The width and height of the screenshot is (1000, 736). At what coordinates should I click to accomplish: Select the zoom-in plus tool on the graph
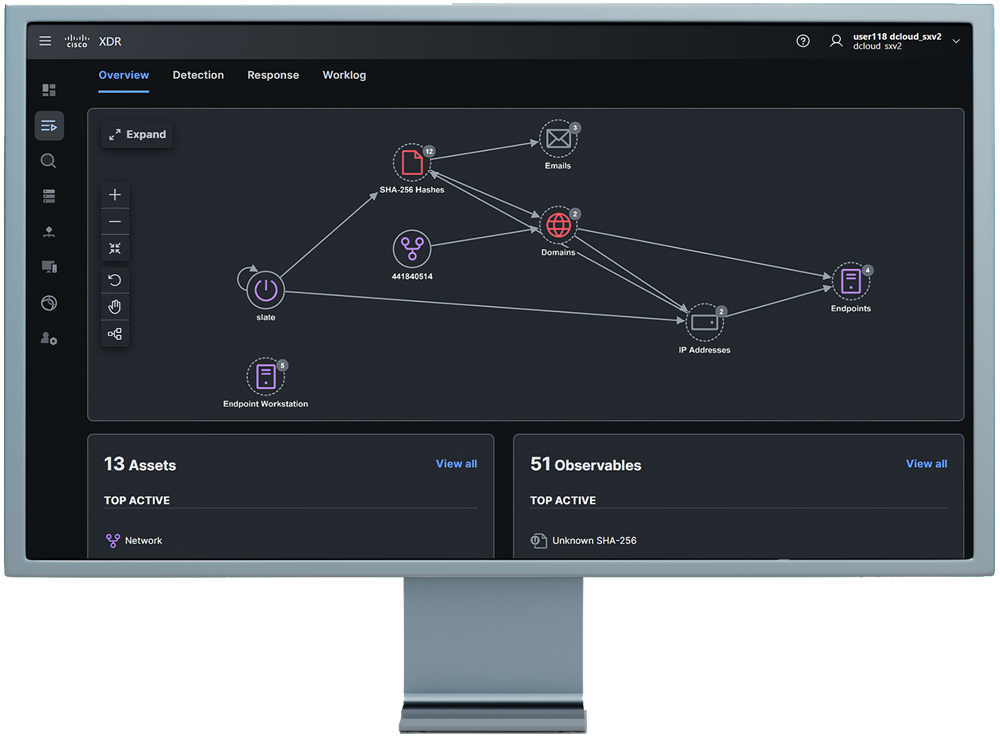115,195
